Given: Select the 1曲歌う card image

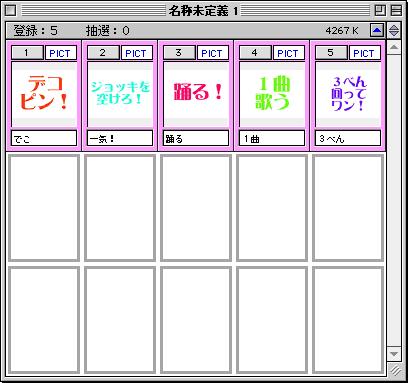Looking at the screenshot, I should 272,94.
